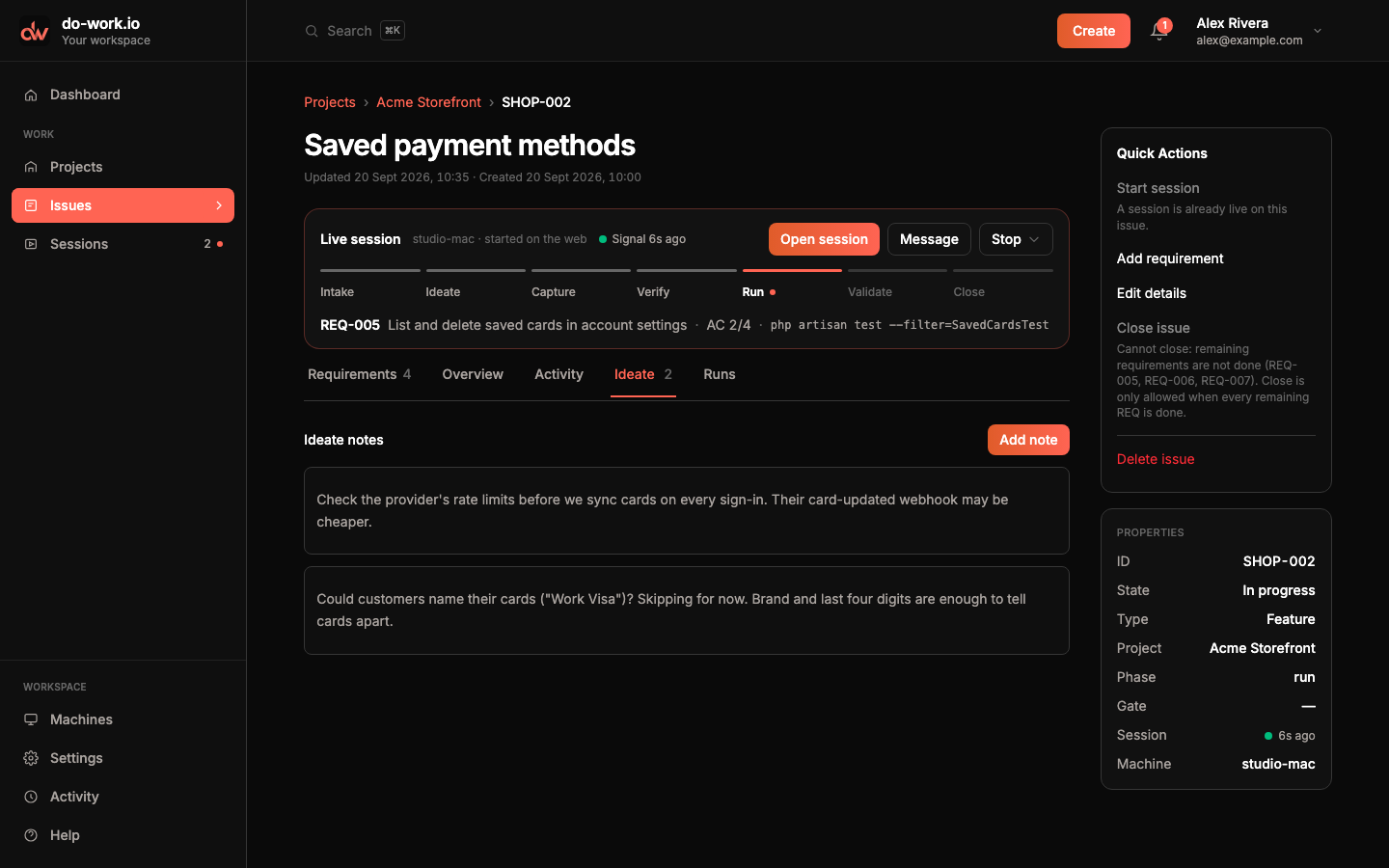This screenshot has height=868, width=1389.
Task: Expand the Issues chevron in sidebar
Action: [219, 205]
